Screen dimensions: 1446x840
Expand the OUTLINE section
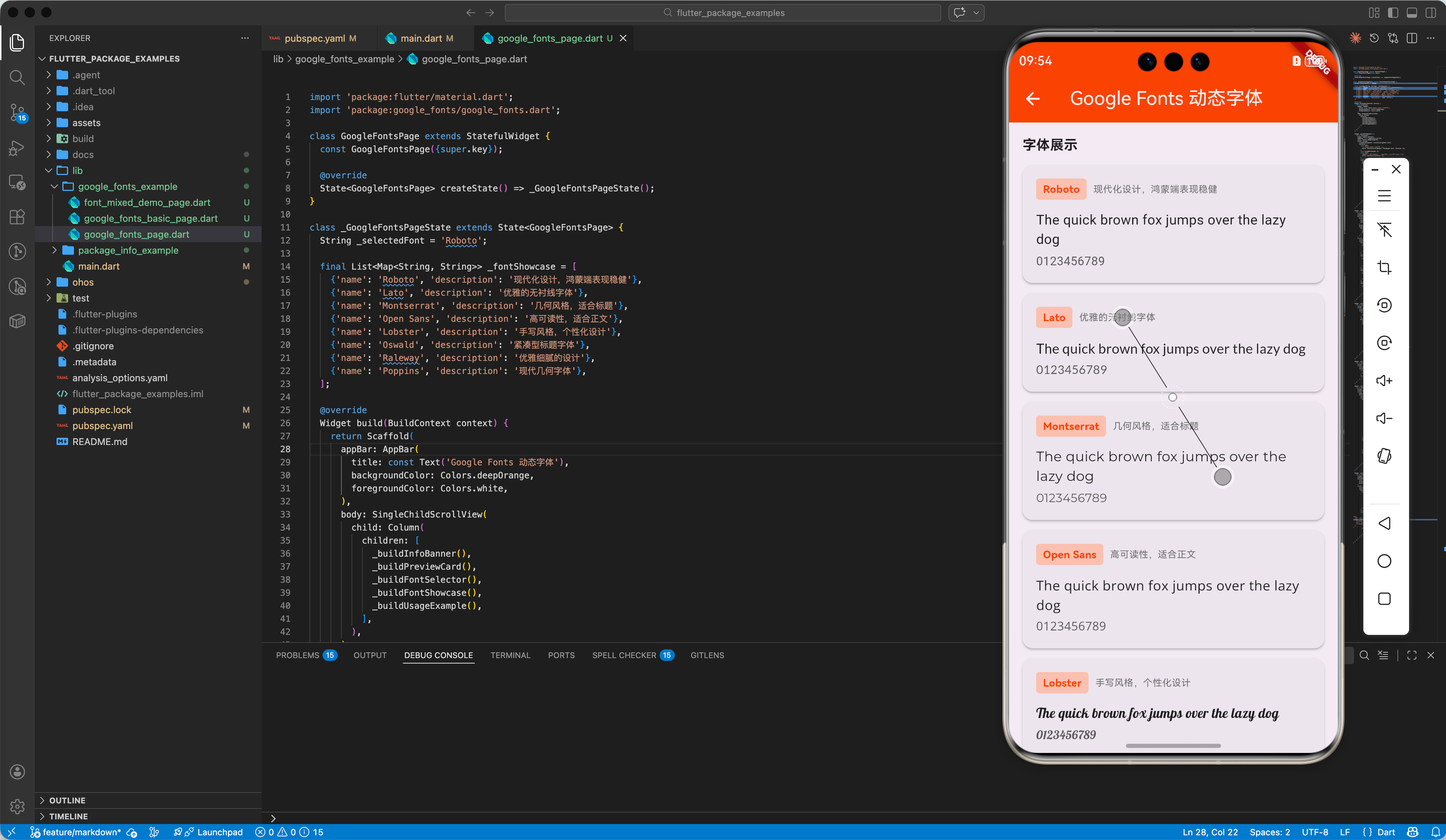[67, 800]
